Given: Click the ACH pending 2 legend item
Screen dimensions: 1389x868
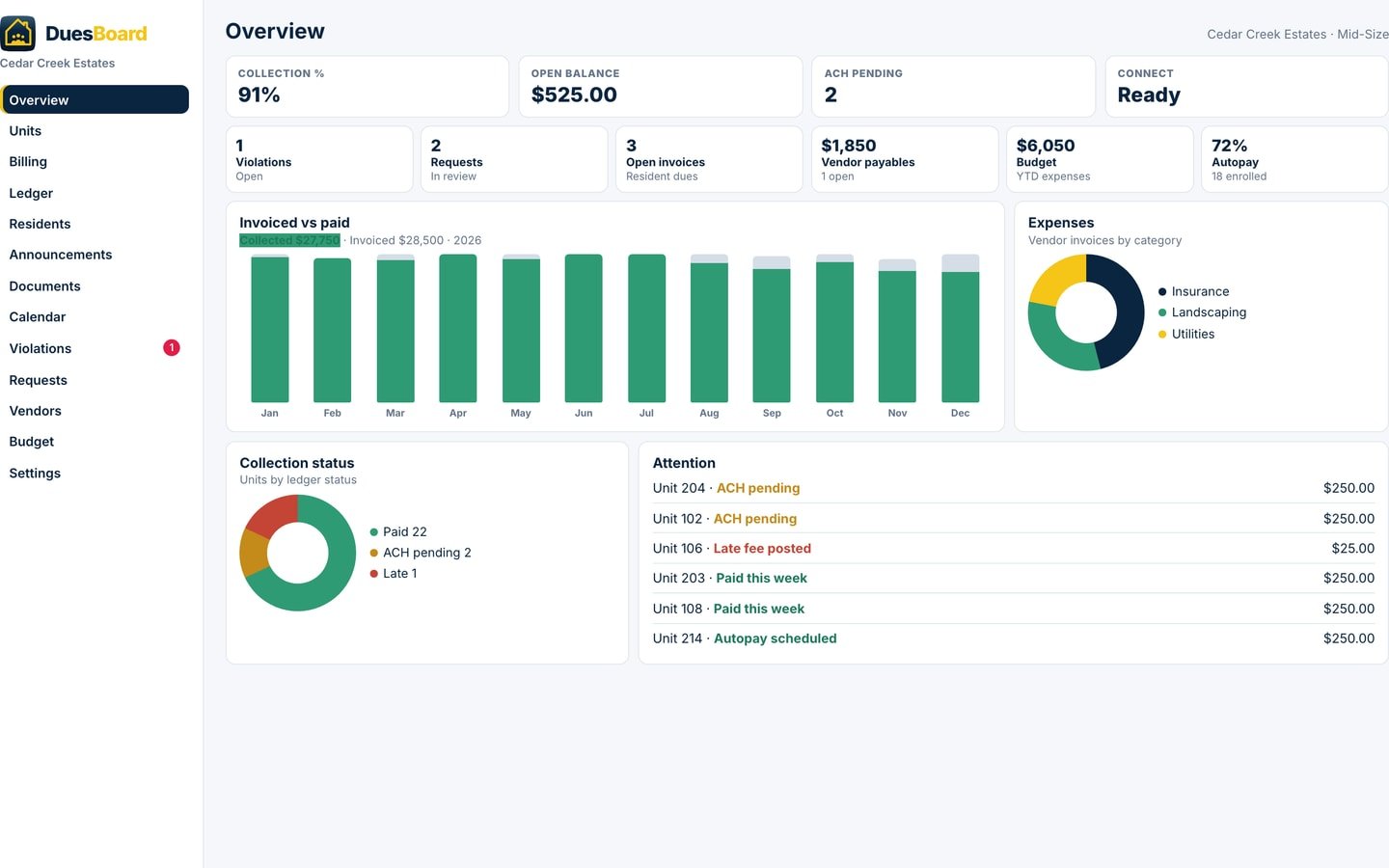Looking at the screenshot, I should pos(421,553).
